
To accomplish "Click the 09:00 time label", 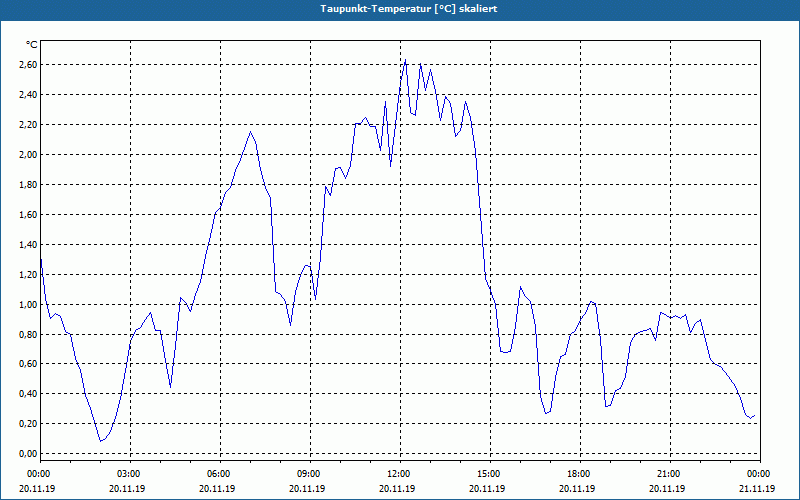I will click(310, 474).
